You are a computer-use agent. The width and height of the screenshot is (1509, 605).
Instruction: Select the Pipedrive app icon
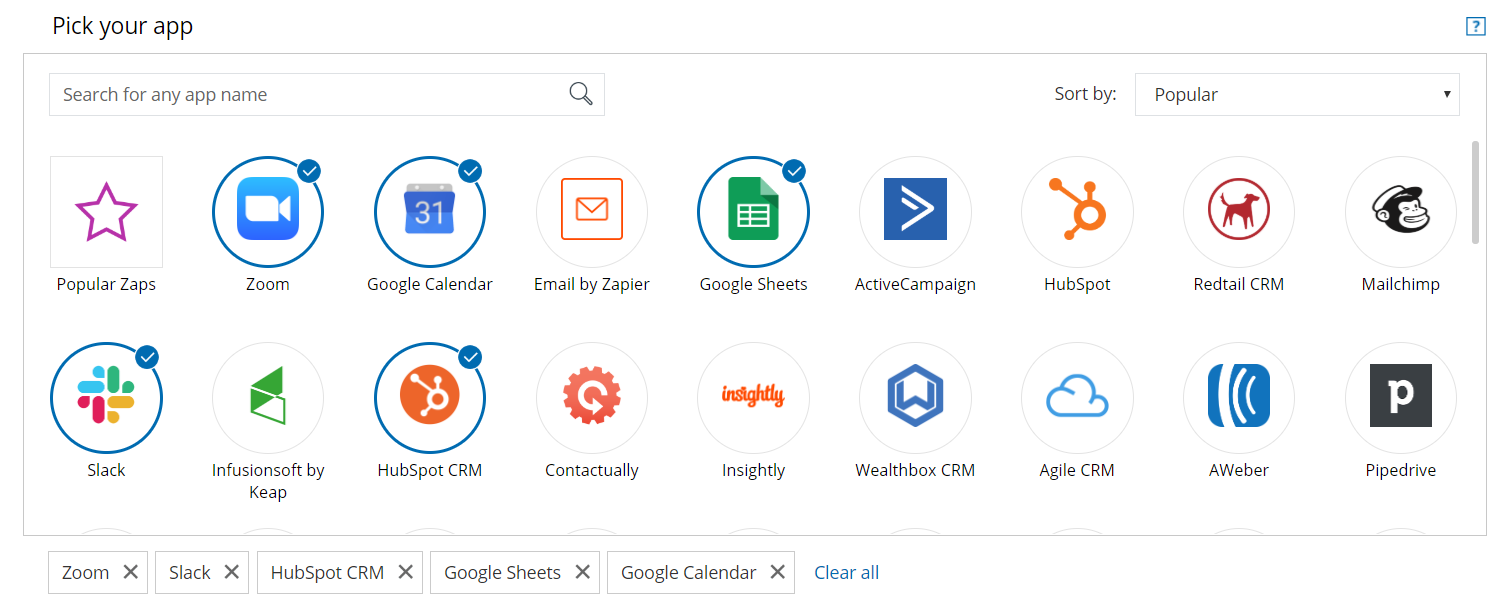click(1400, 397)
